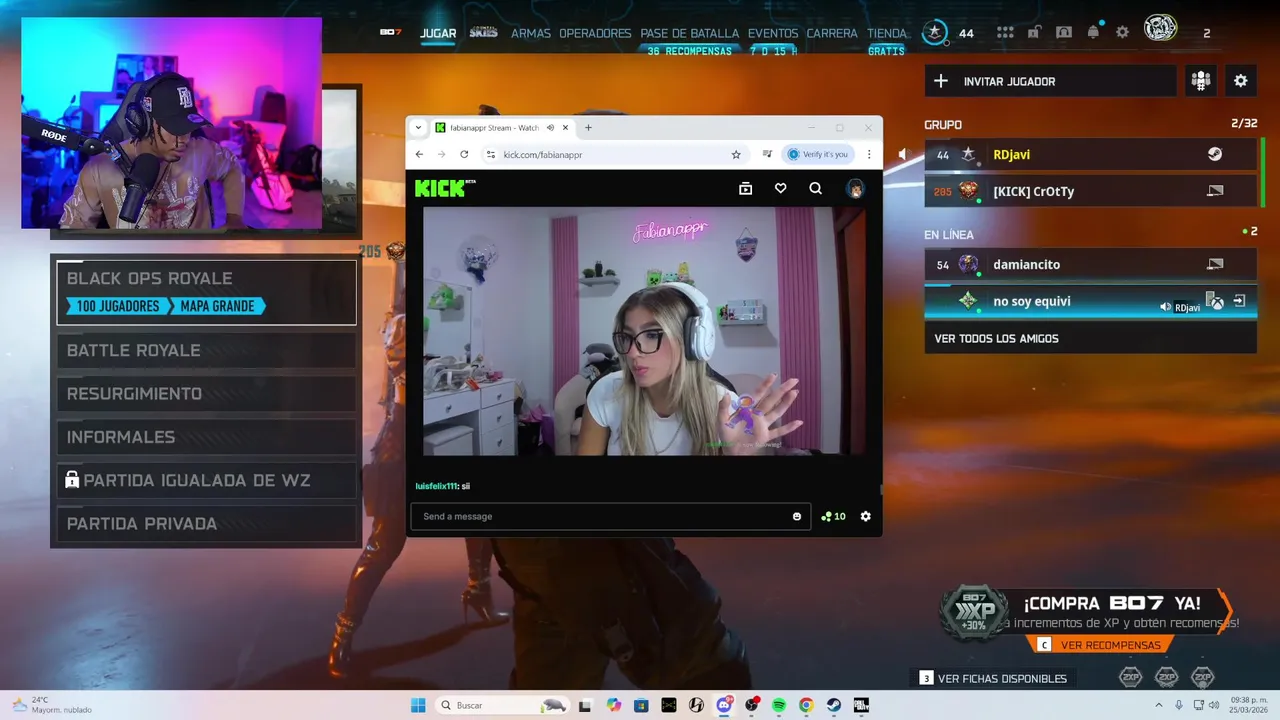This screenshot has height=720, width=1280.
Task: Open the headset voice chat icon
Action: pyautogui.click(x=1064, y=32)
